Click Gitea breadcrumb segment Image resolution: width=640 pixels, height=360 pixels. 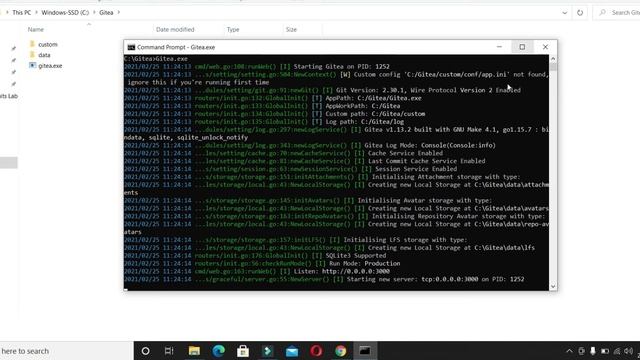tap(106, 13)
